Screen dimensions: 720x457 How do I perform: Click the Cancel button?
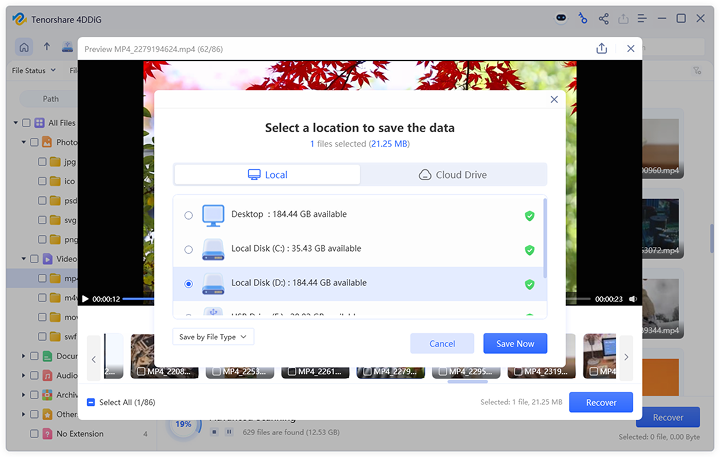442,344
